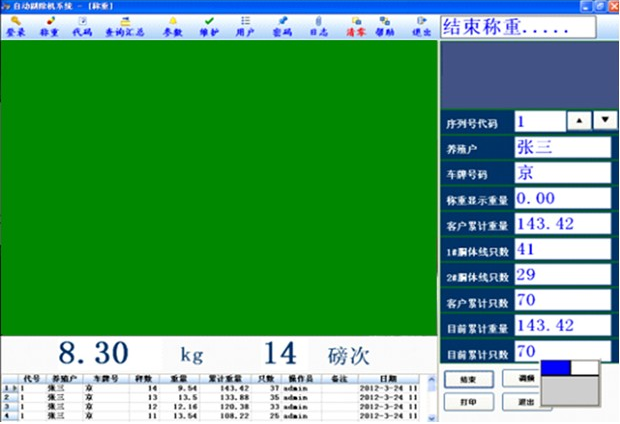This screenshot has height=424, width=620.
Task: Click the 打印 (print) button
Action: (465, 401)
